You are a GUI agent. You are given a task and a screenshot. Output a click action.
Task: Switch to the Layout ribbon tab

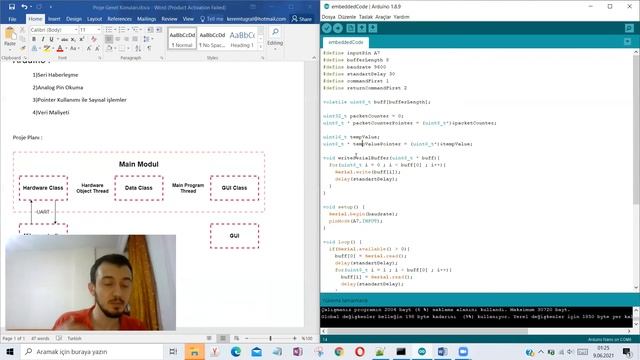pos(94,19)
